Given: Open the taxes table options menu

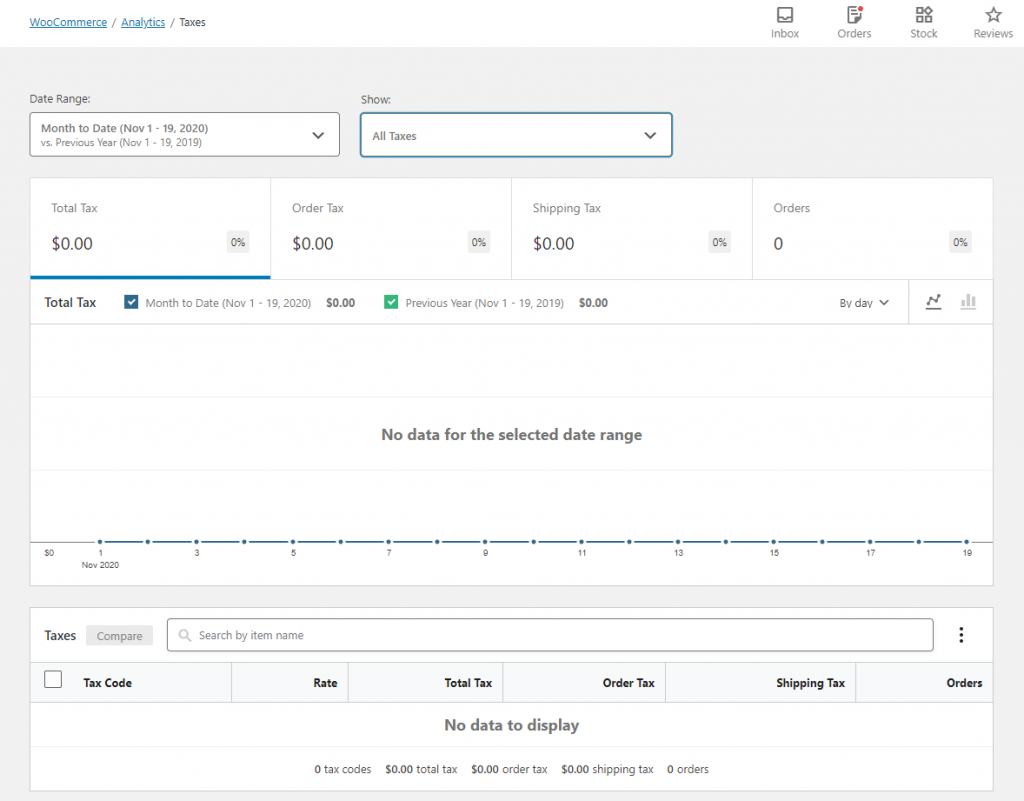Looking at the screenshot, I should pyautogui.click(x=961, y=635).
